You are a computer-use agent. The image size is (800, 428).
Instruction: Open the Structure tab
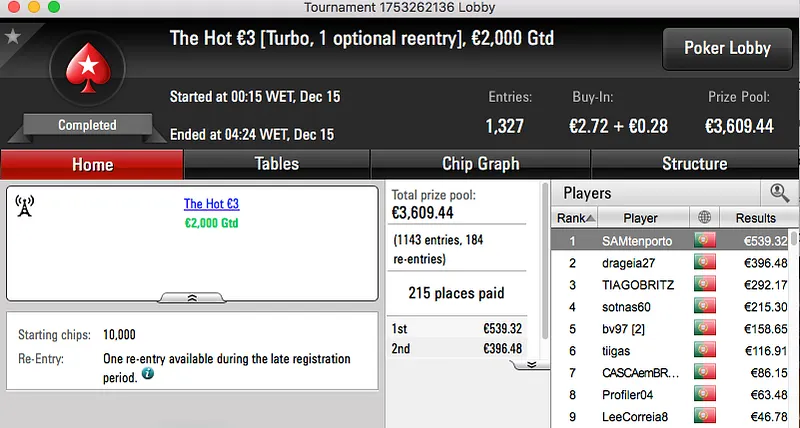694,164
